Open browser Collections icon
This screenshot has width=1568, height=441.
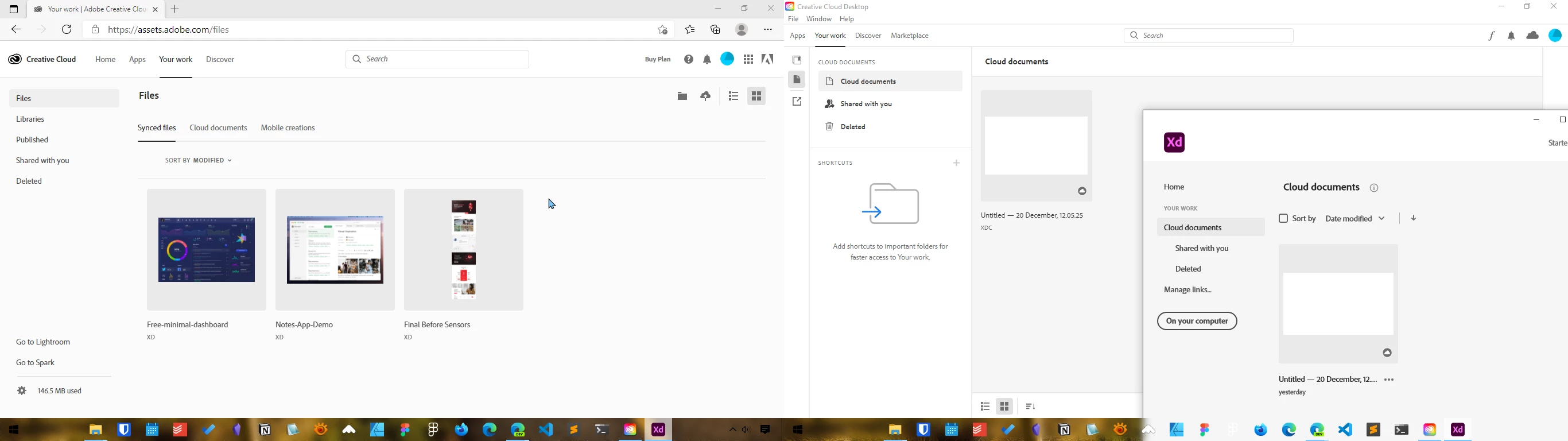[x=716, y=29]
